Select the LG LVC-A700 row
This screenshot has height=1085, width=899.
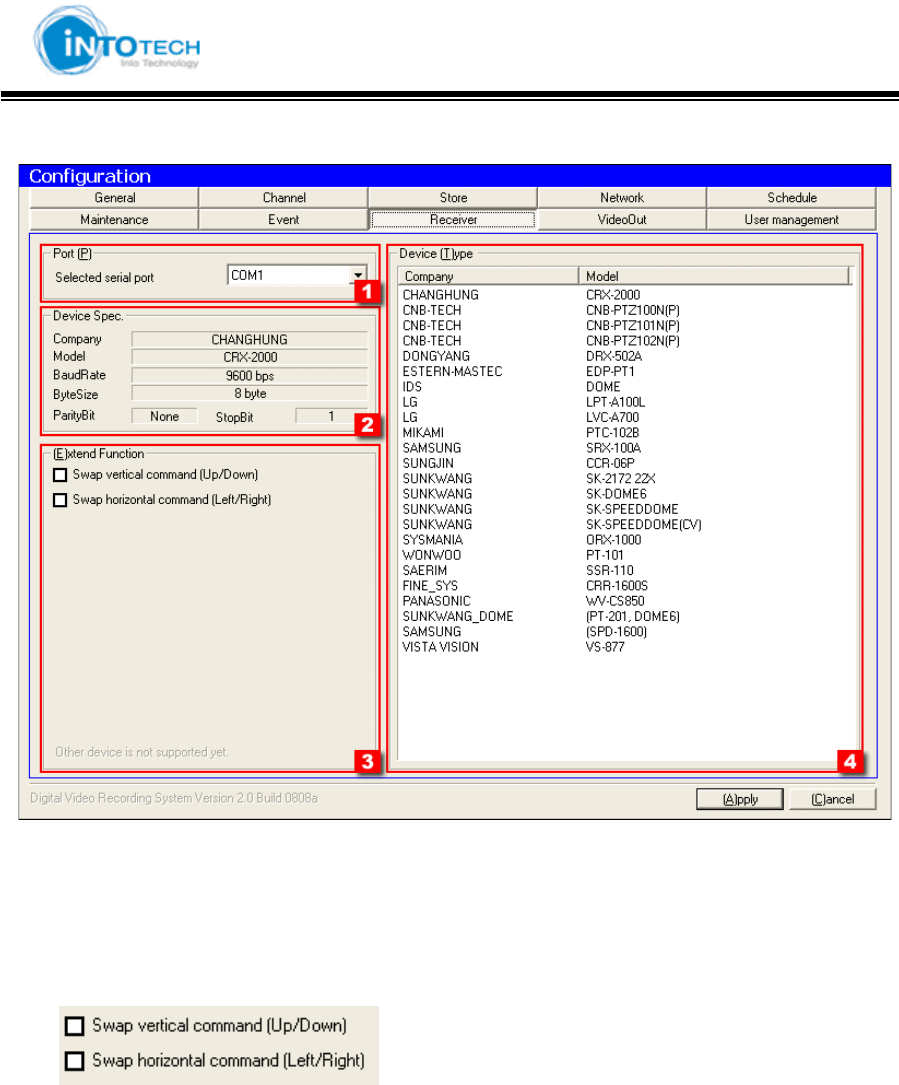tap(626, 417)
